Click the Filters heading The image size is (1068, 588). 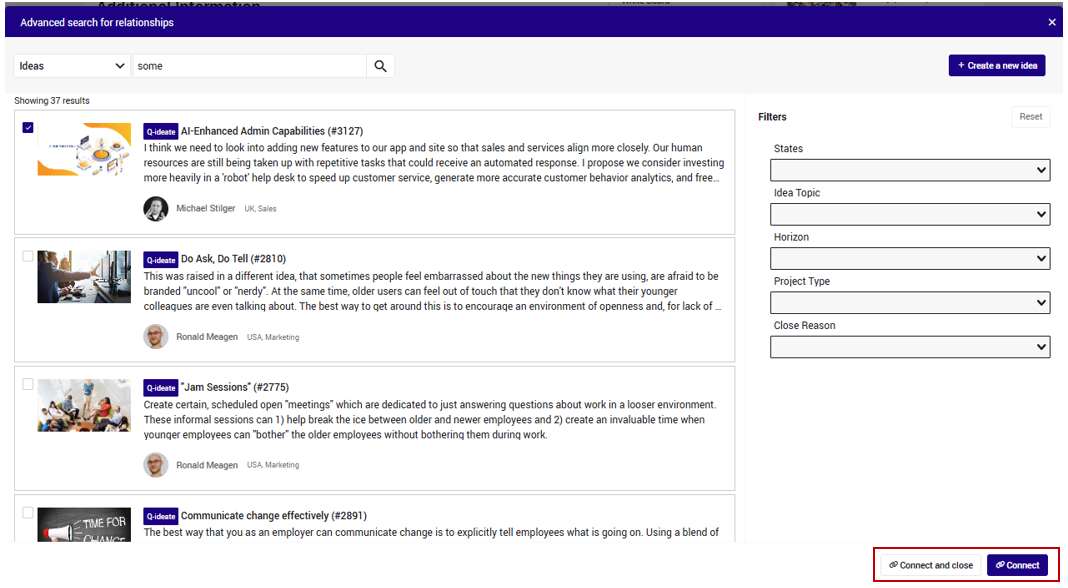[772, 117]
